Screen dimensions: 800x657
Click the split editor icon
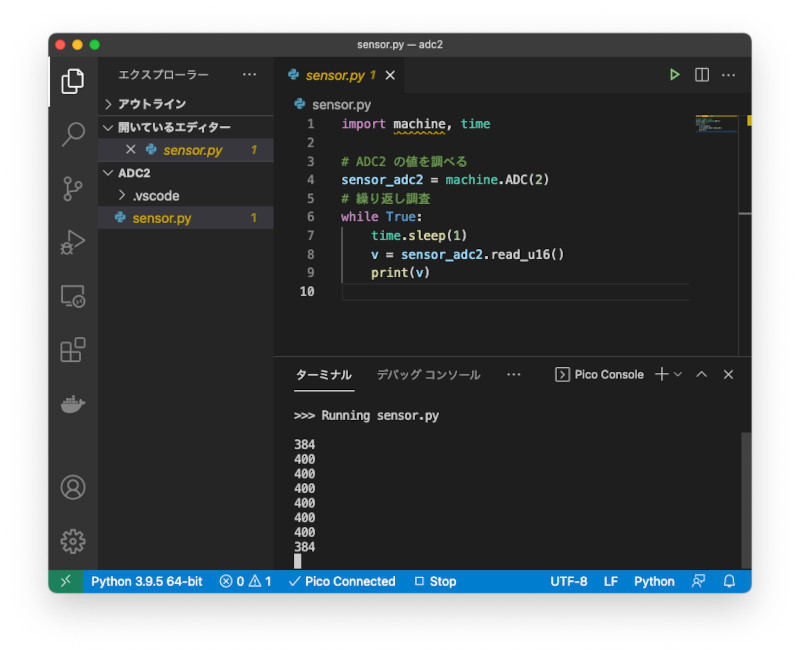pos(702,75)
